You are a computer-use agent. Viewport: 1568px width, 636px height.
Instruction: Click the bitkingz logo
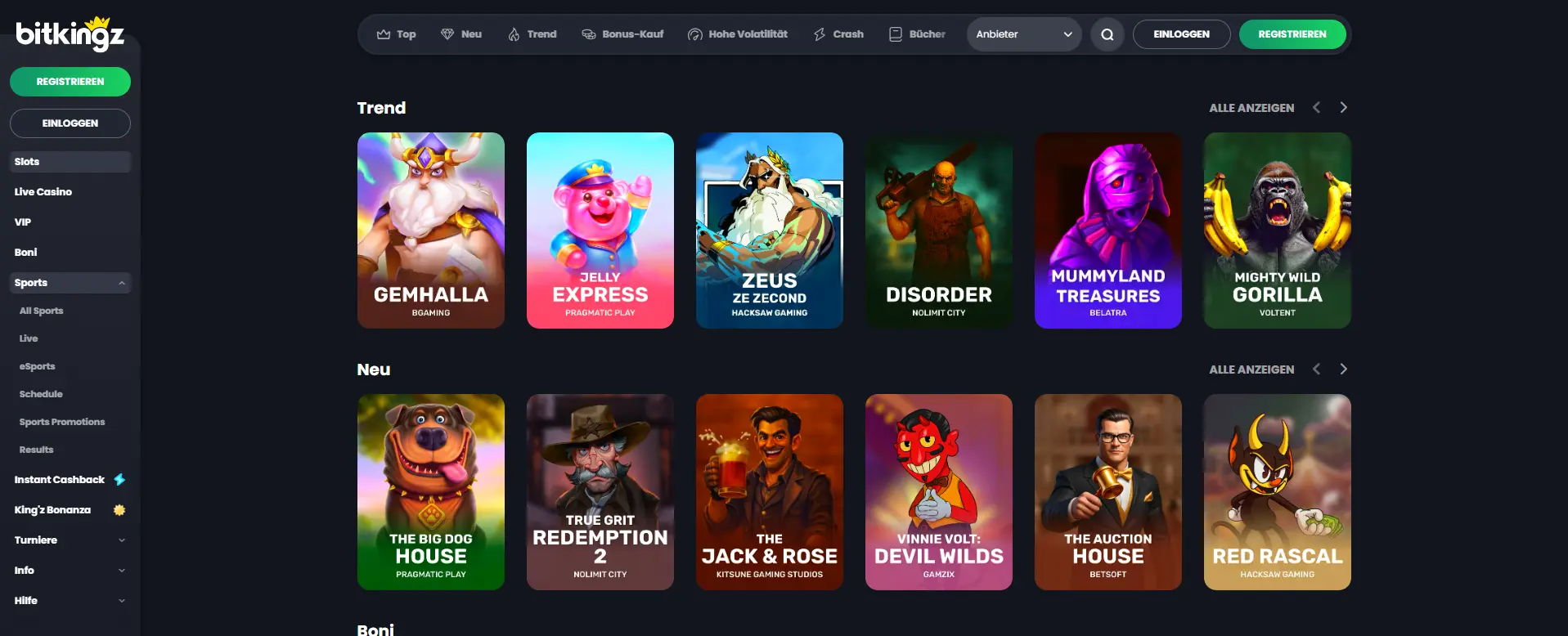coord(70,34)
